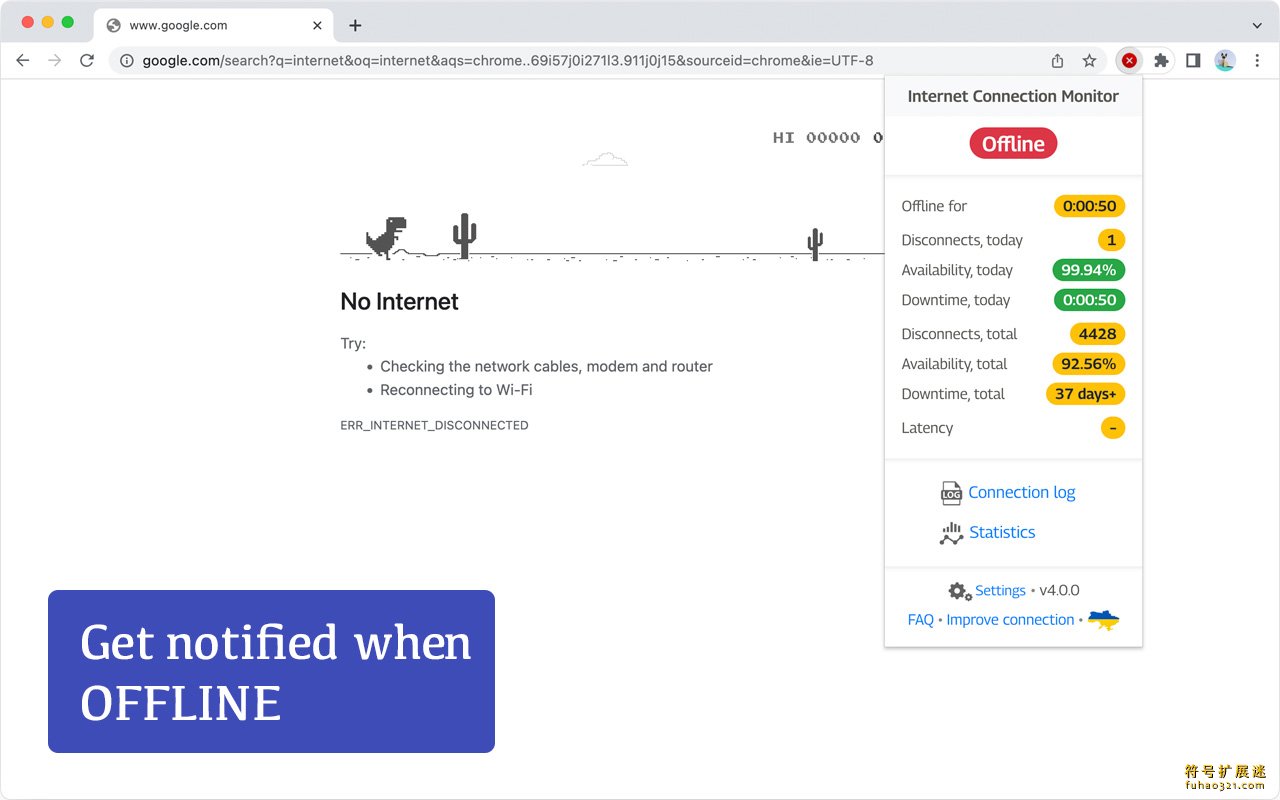Click the Connection log icon
This screenshot has width=1280, height=800.
(x=951, y=493)
